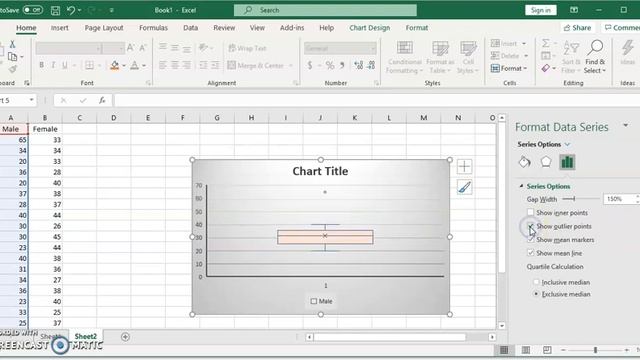640x360 pixels.
Task: Toggle Show outlier points checkbox
Action: click(x=530, y=226)
